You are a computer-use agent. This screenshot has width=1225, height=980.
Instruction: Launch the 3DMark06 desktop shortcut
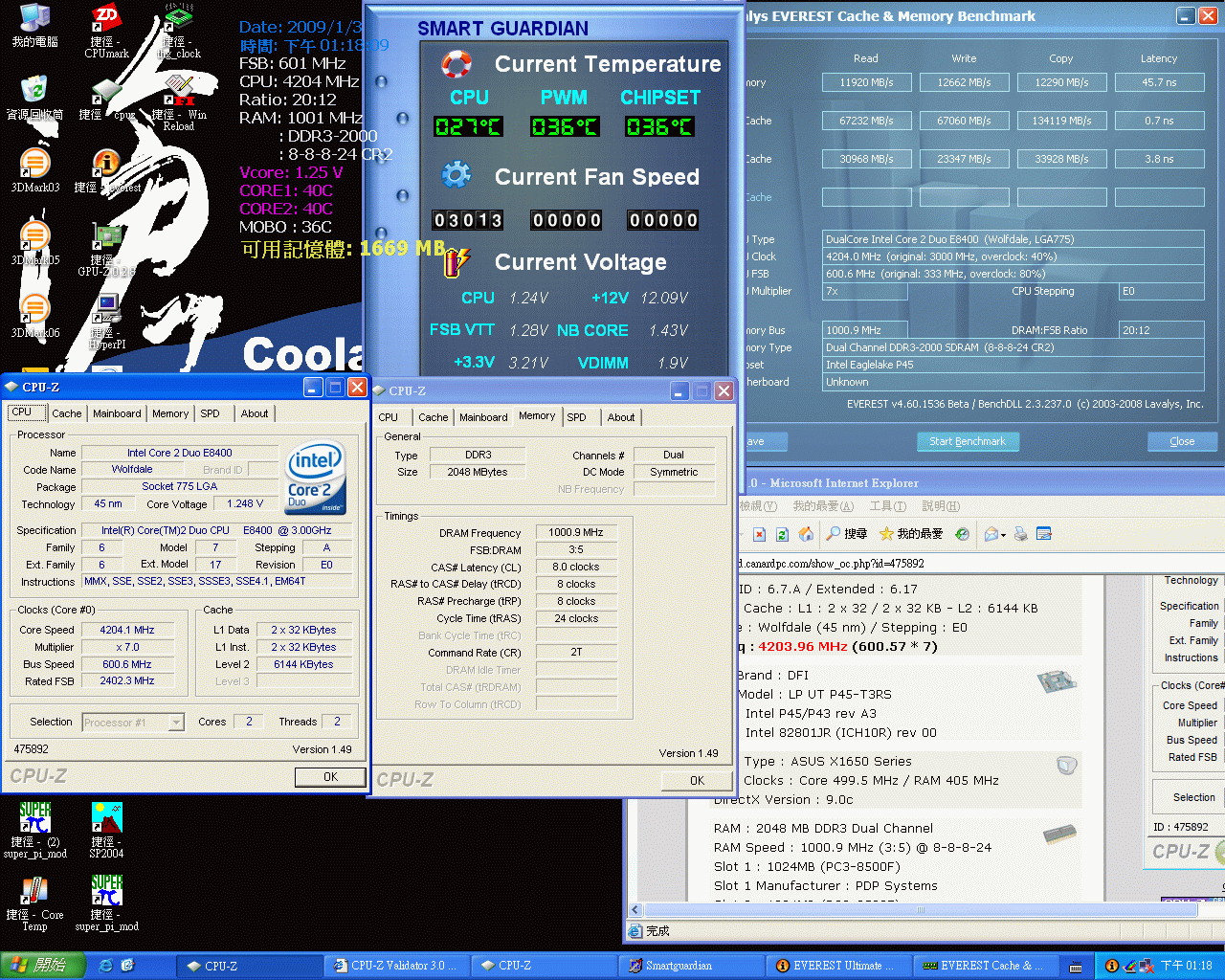coord(35,317)
